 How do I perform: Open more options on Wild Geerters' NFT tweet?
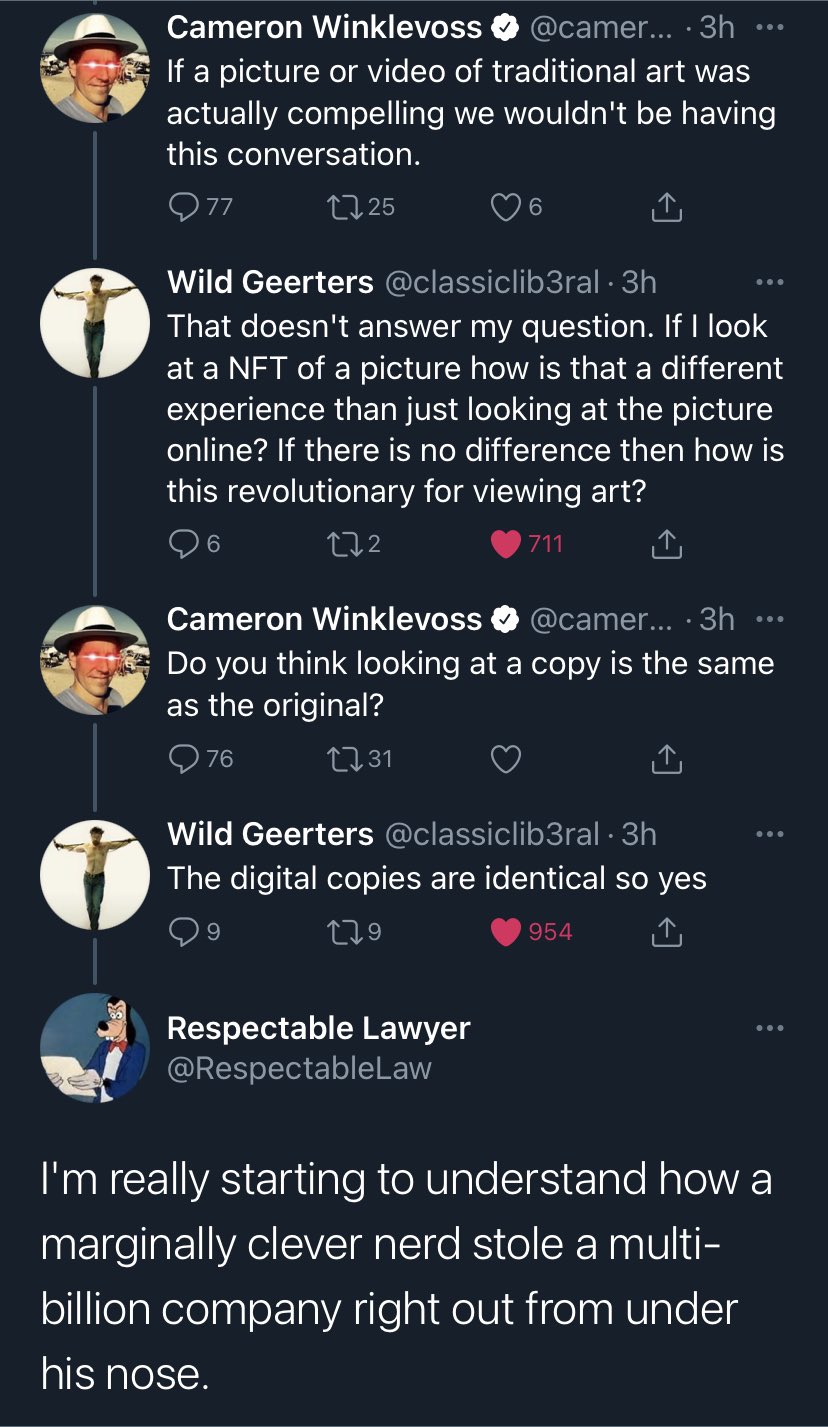768,283
